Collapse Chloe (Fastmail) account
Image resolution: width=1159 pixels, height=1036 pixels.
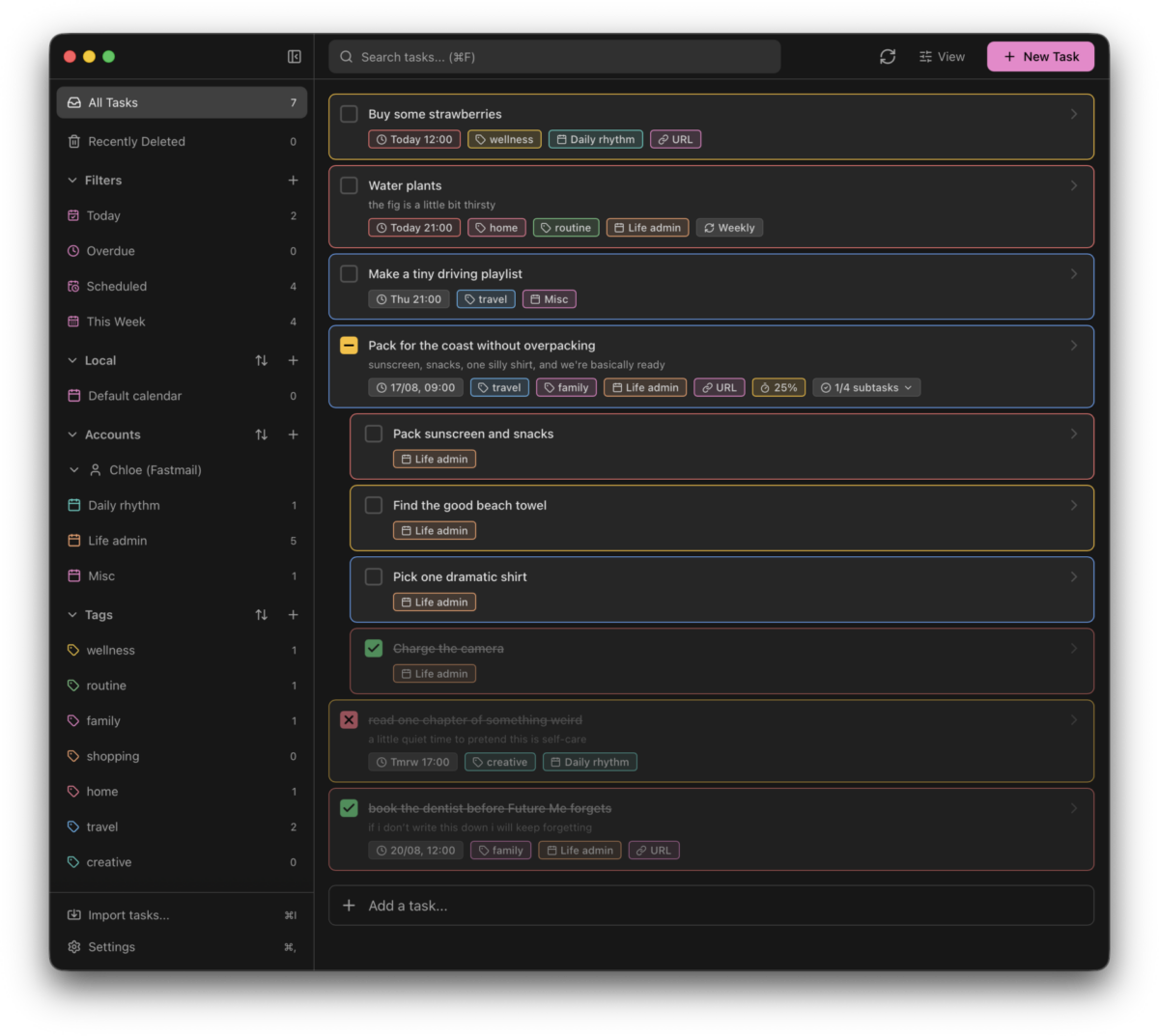click(x=74, y=470)
